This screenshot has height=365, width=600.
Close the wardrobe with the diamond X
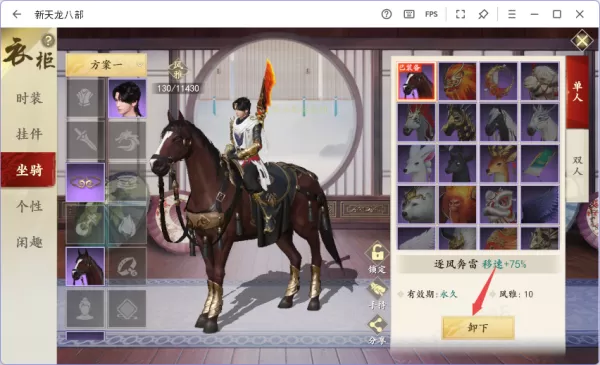coord(582,40)
